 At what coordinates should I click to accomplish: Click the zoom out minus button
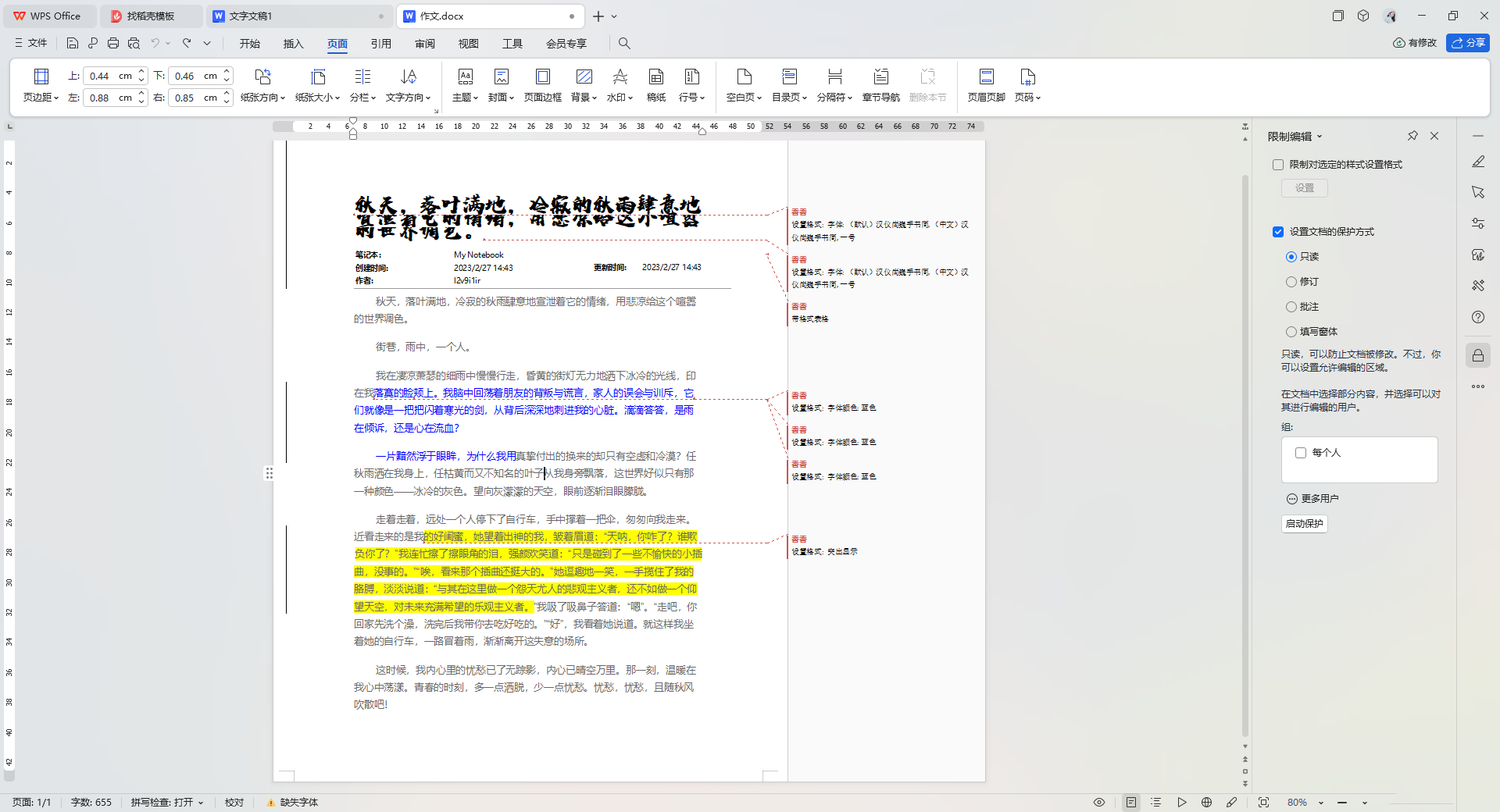(x=1342, y=803)
